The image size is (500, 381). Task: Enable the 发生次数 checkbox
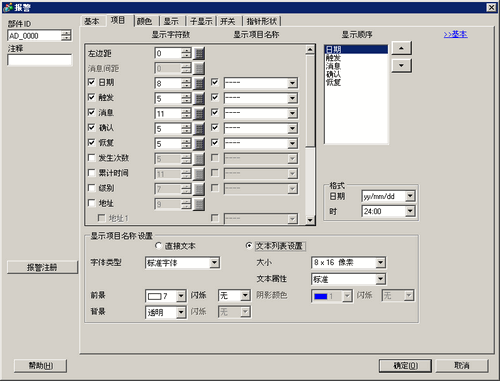point(91,157)
